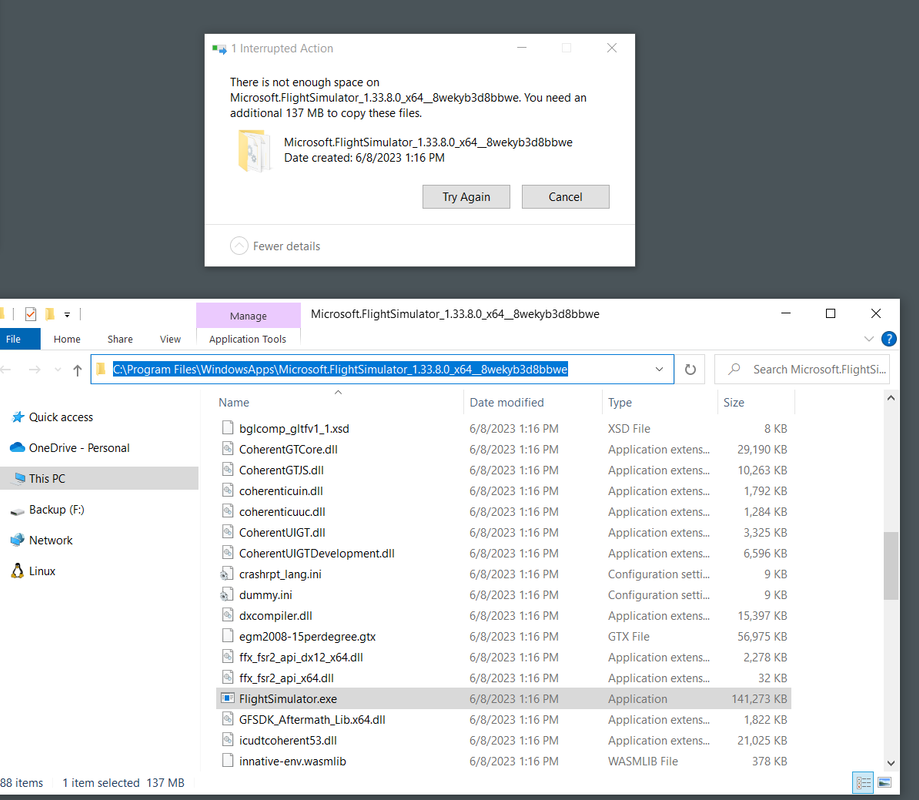
Task: Expand the ribbon using the chevron
Action: click(x=869, y=339)
